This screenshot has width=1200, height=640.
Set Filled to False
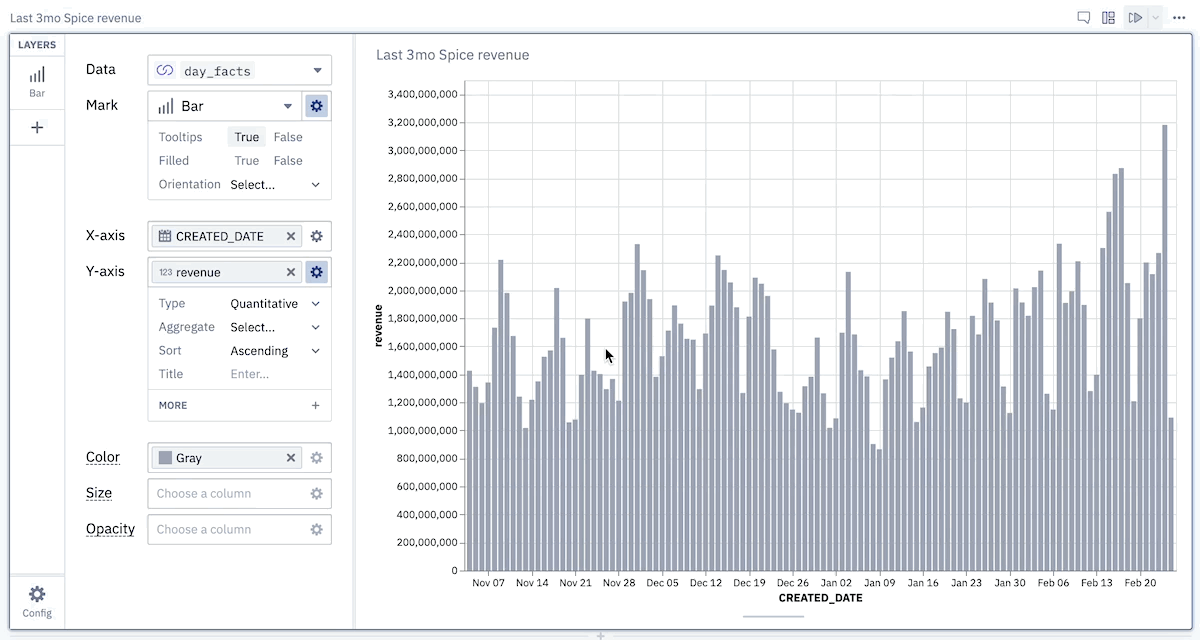coord(288,161)
